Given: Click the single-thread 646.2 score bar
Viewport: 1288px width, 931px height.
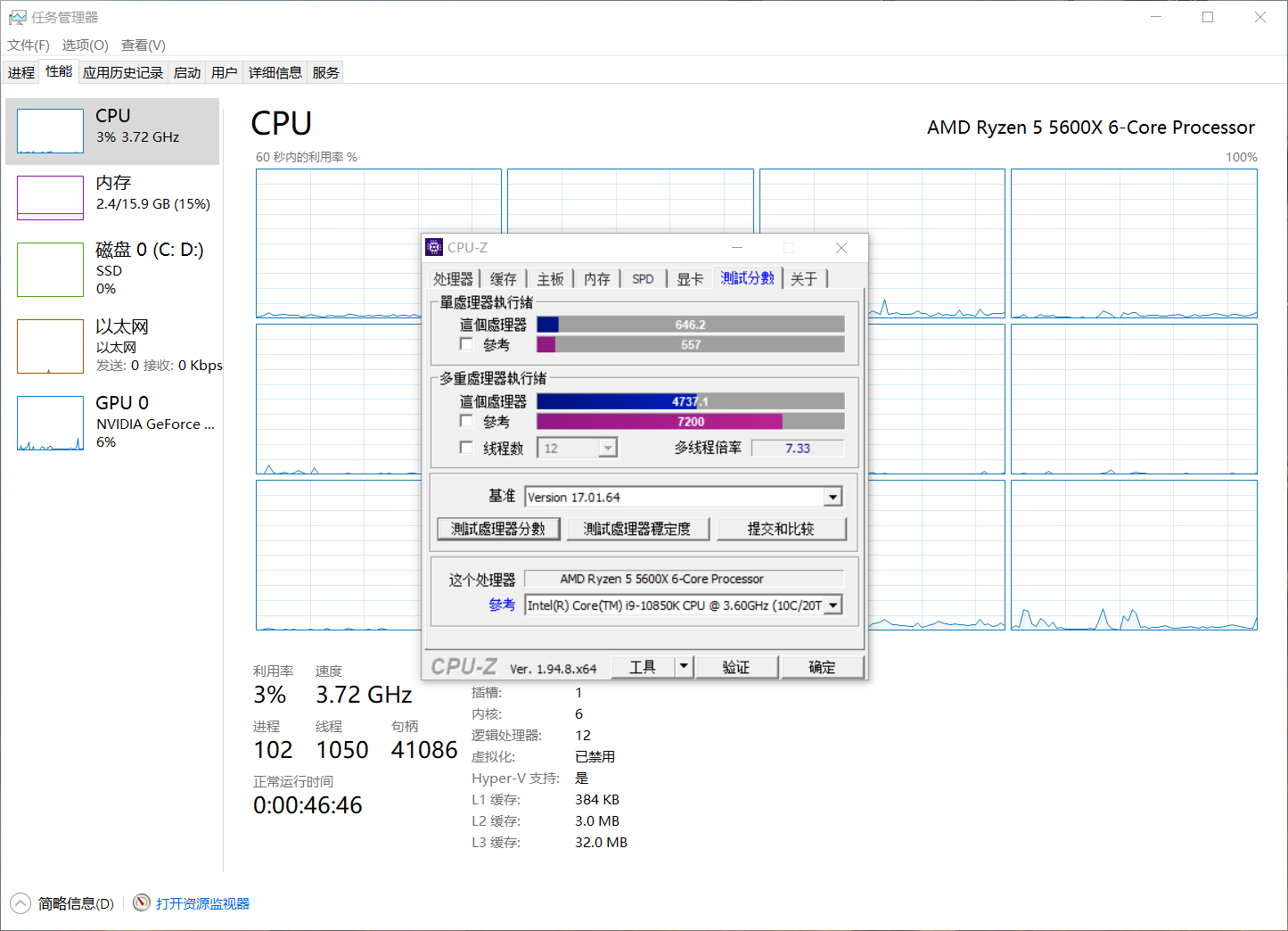Looking at the screenshot, I should pos(691,325).
